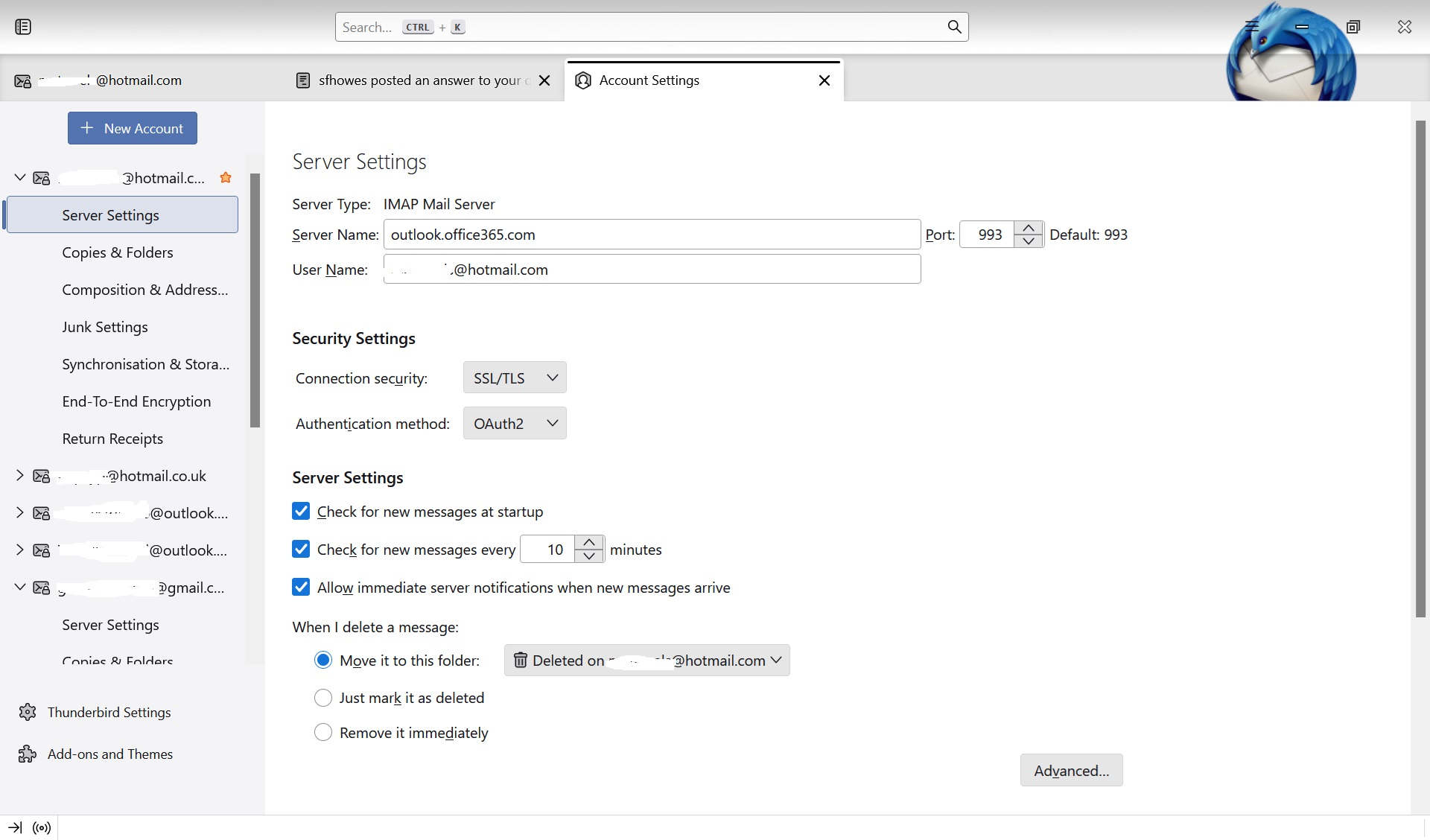
Task: Click the mail icon of the hotmail.co.uk account
Action: coord(42,476)
